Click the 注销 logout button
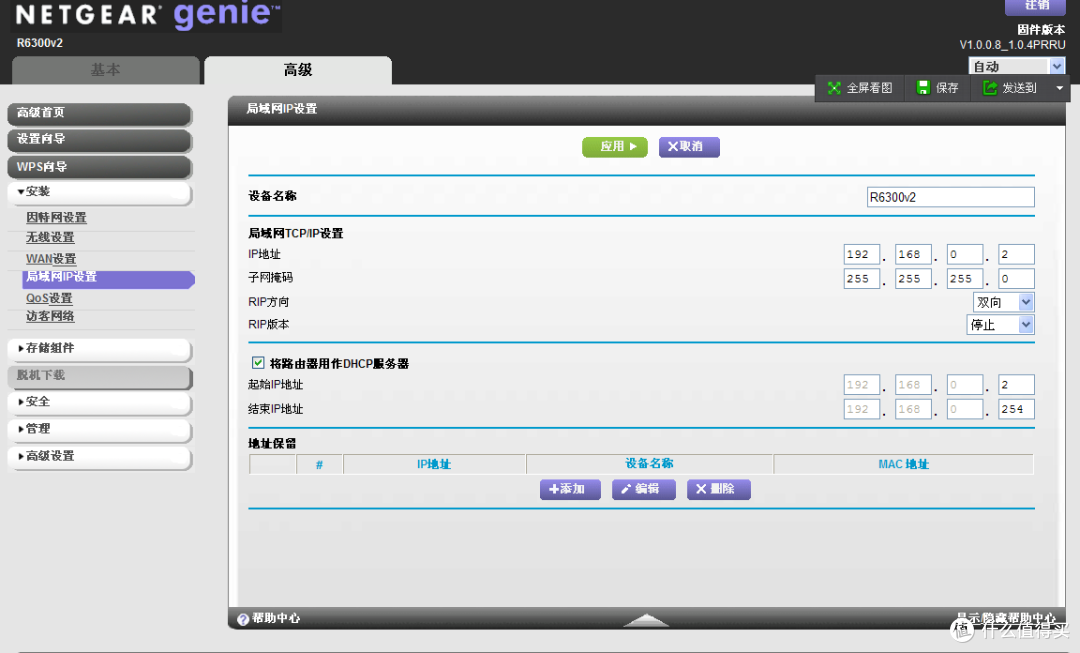1080x653 pixels. point(1035,6)
